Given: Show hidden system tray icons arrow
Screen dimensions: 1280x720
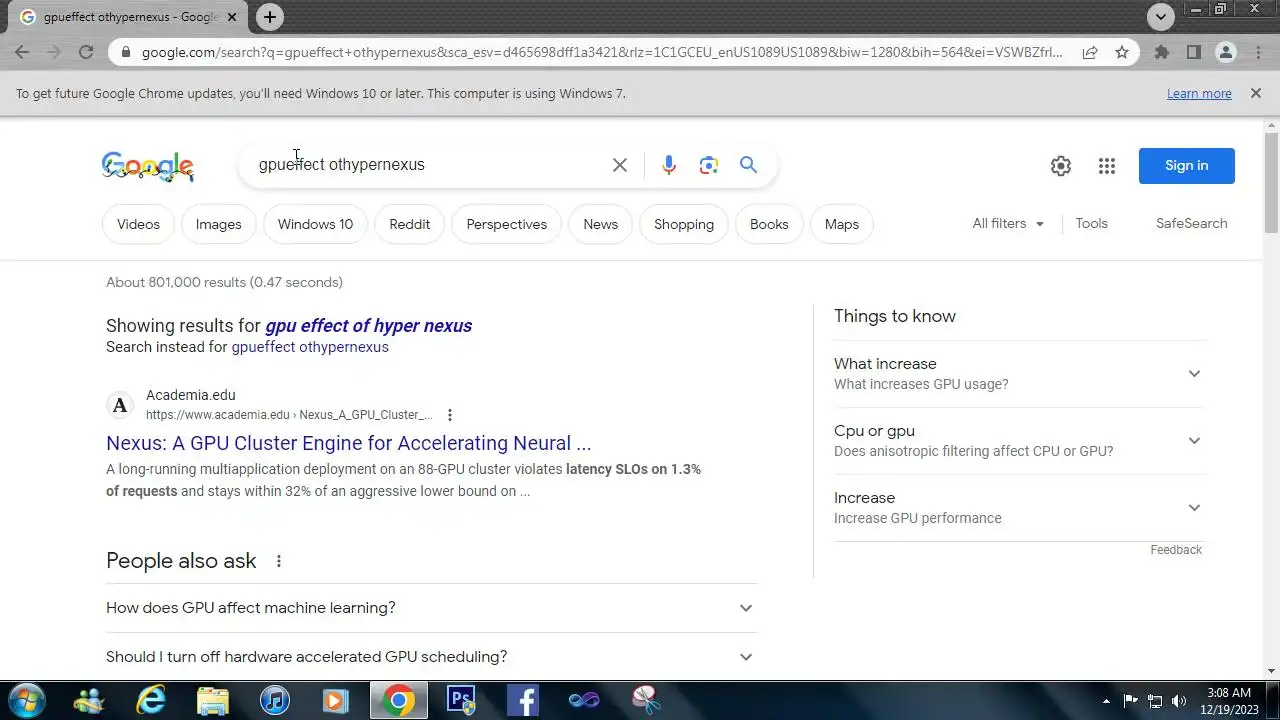Looking at the screenshot, I should pyautogui.click(x=1106, y=701).
